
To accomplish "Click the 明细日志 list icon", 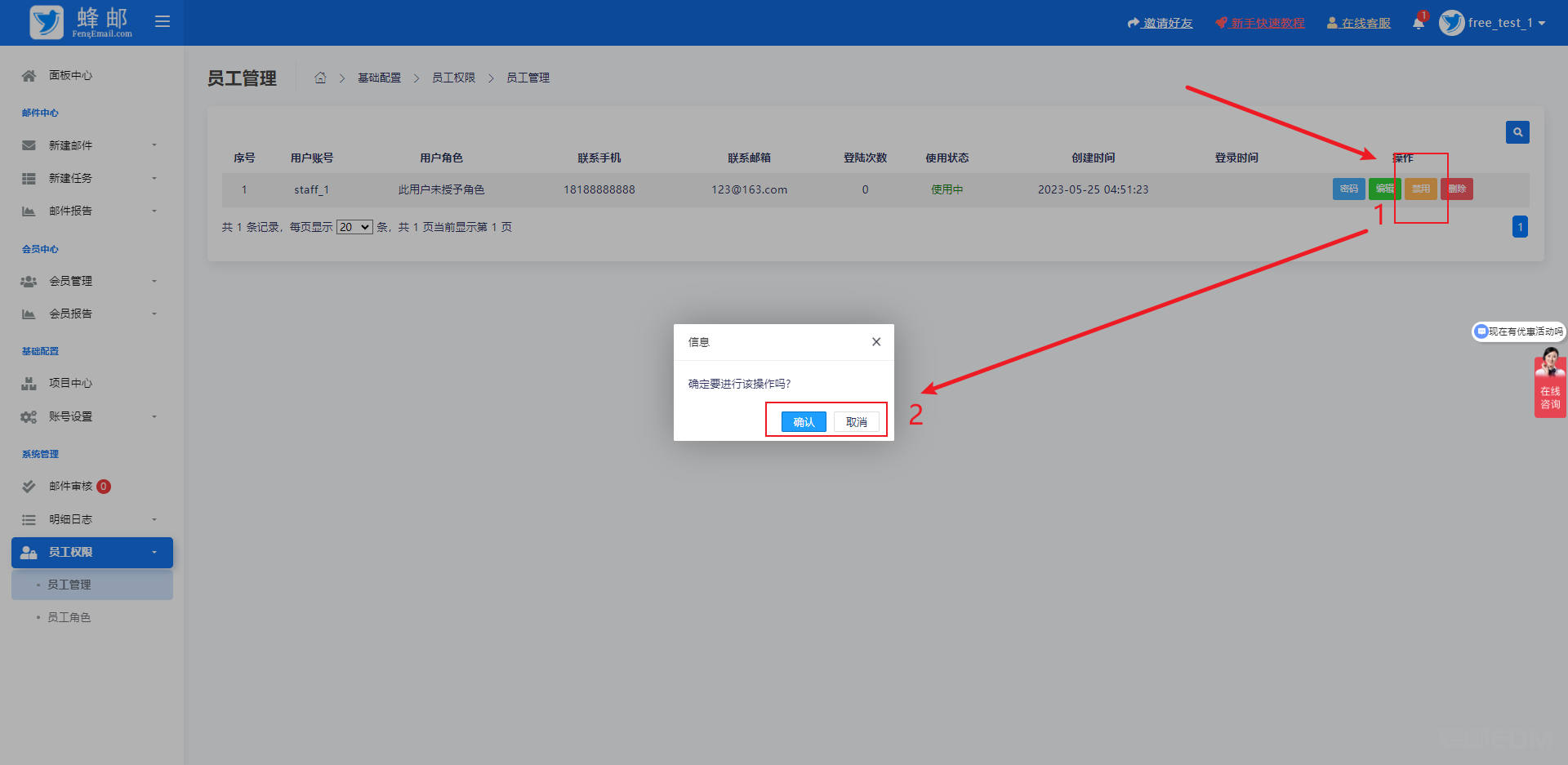I will pyautogui.click(x=29, y=519).
